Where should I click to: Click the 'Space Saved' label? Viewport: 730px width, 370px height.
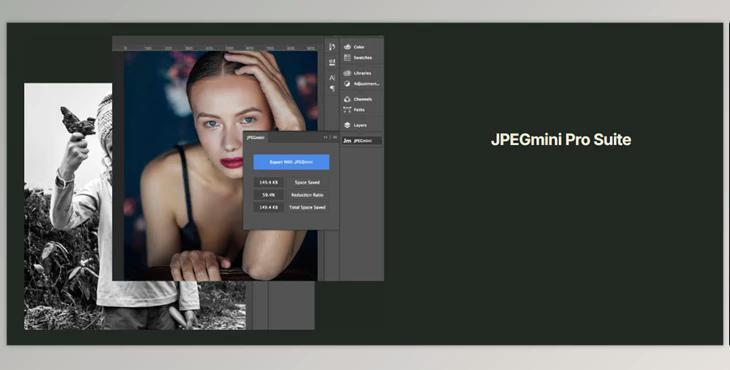(307, 182)
